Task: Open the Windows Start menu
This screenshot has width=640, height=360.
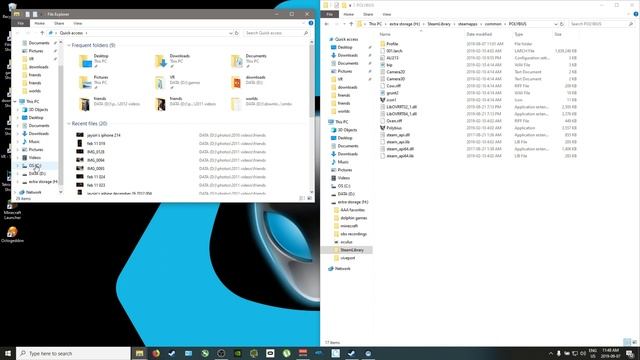Action: pyautogui.click(x=8, y=353)
